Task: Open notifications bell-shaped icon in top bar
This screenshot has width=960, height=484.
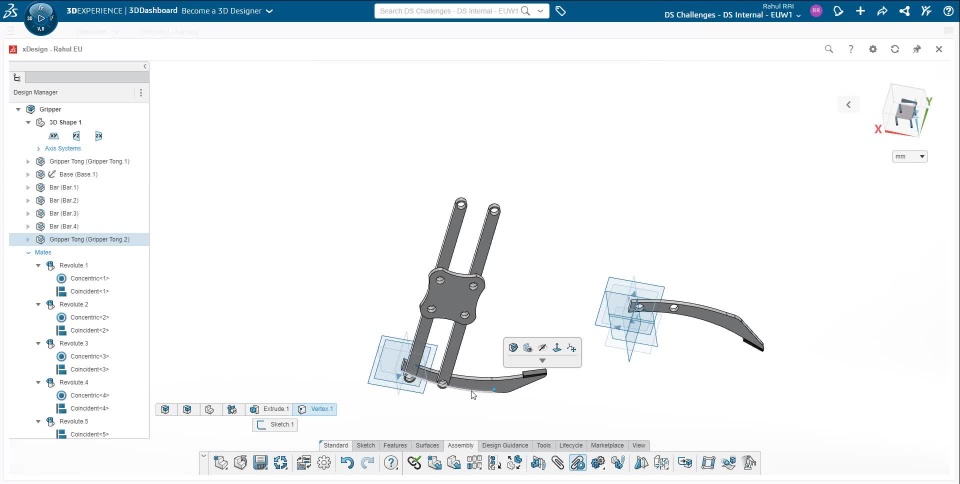Action: (838, 11)
